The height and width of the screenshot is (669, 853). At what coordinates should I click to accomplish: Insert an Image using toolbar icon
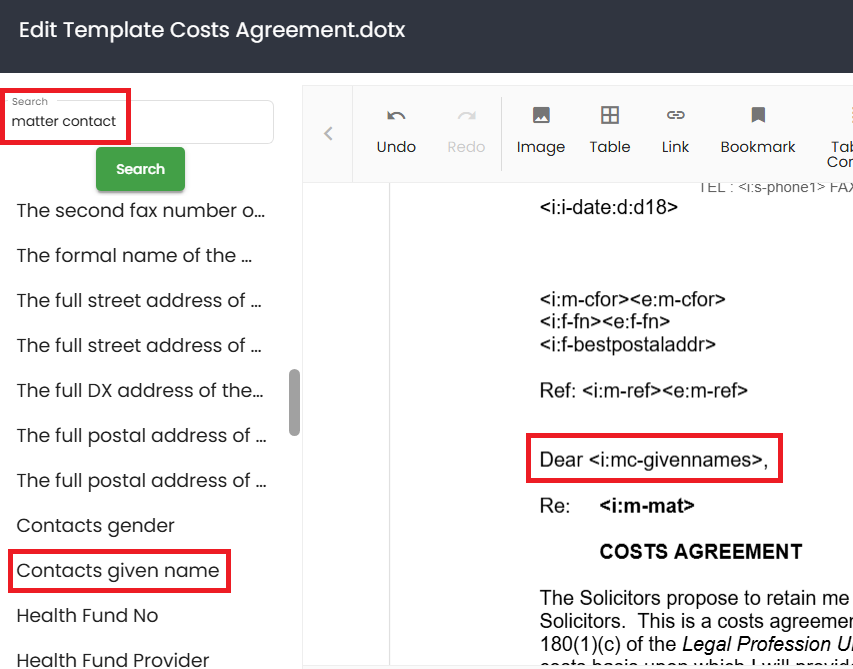click(x=541, y=116)
